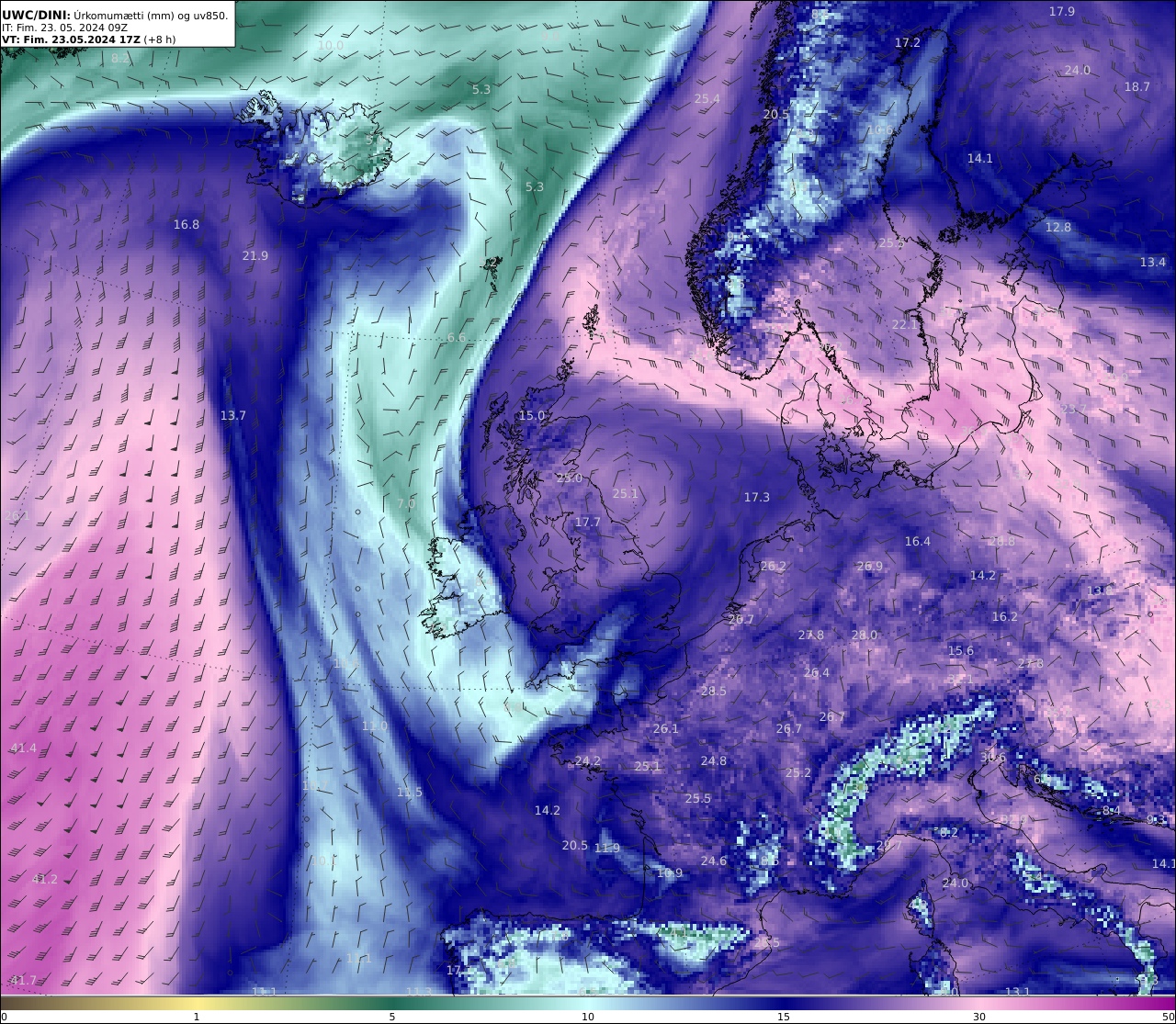Click the 'Úrkomumætti (mm) og uv850.' label
Viewport: 1176px width, 1024px height.
(x=151, y=15)
